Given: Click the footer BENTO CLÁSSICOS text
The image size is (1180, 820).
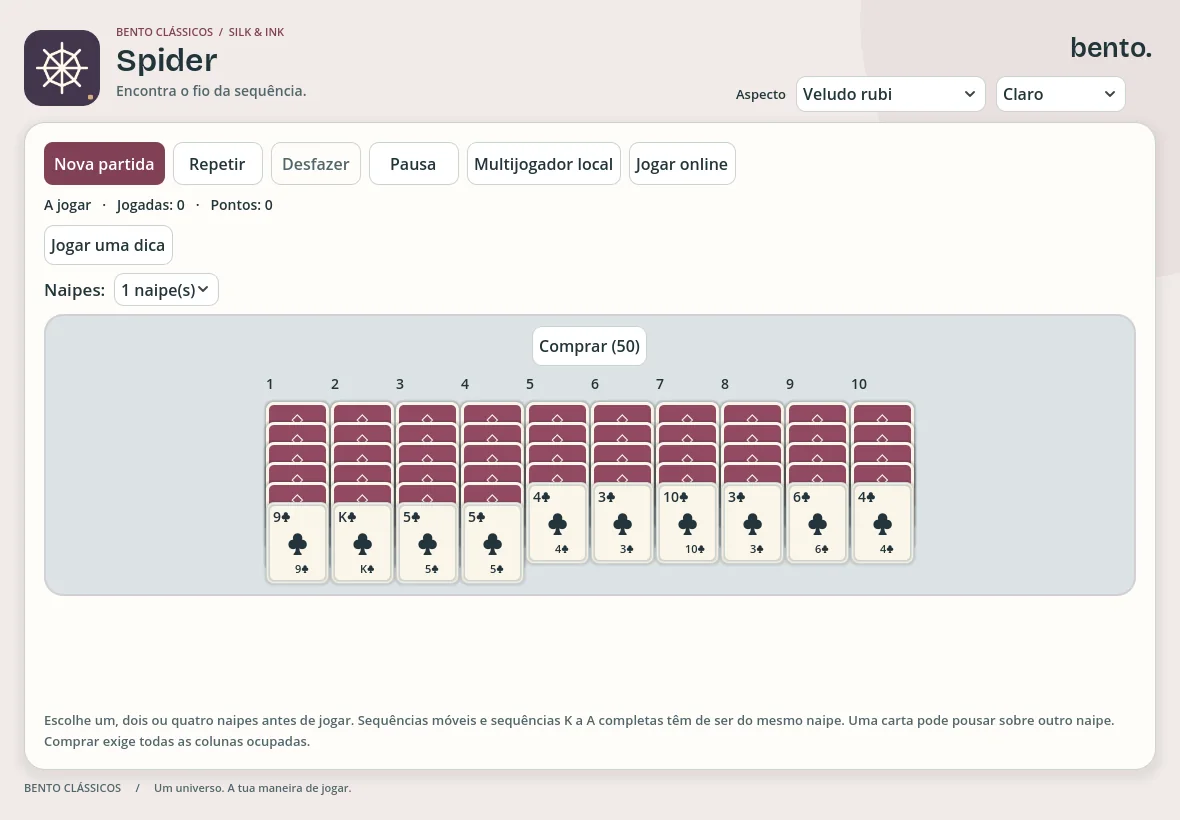Looking at the screenshot, I should [72, 788].
